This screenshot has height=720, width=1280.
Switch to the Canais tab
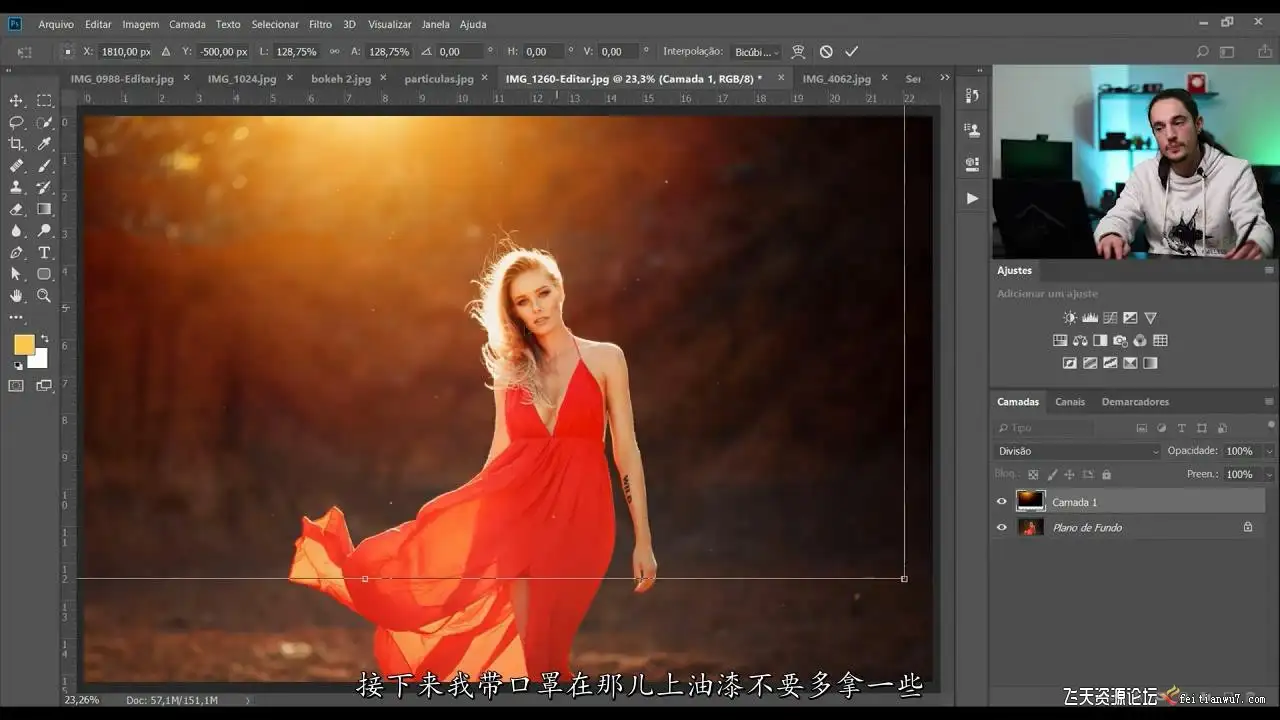coord(1069,402)
